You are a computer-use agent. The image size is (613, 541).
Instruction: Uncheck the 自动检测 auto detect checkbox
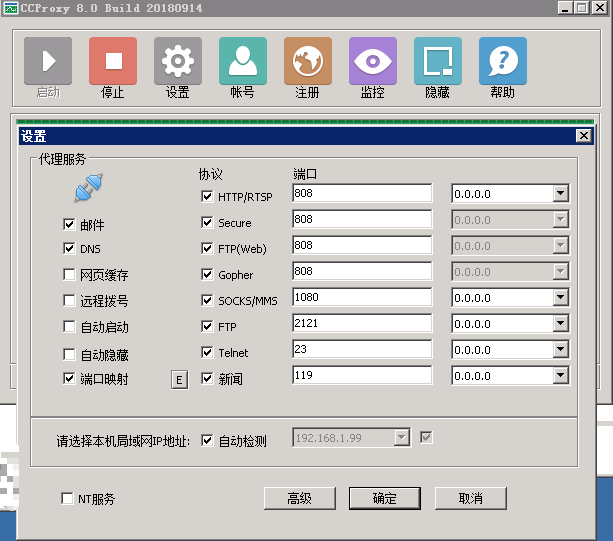tap(207, 441)
